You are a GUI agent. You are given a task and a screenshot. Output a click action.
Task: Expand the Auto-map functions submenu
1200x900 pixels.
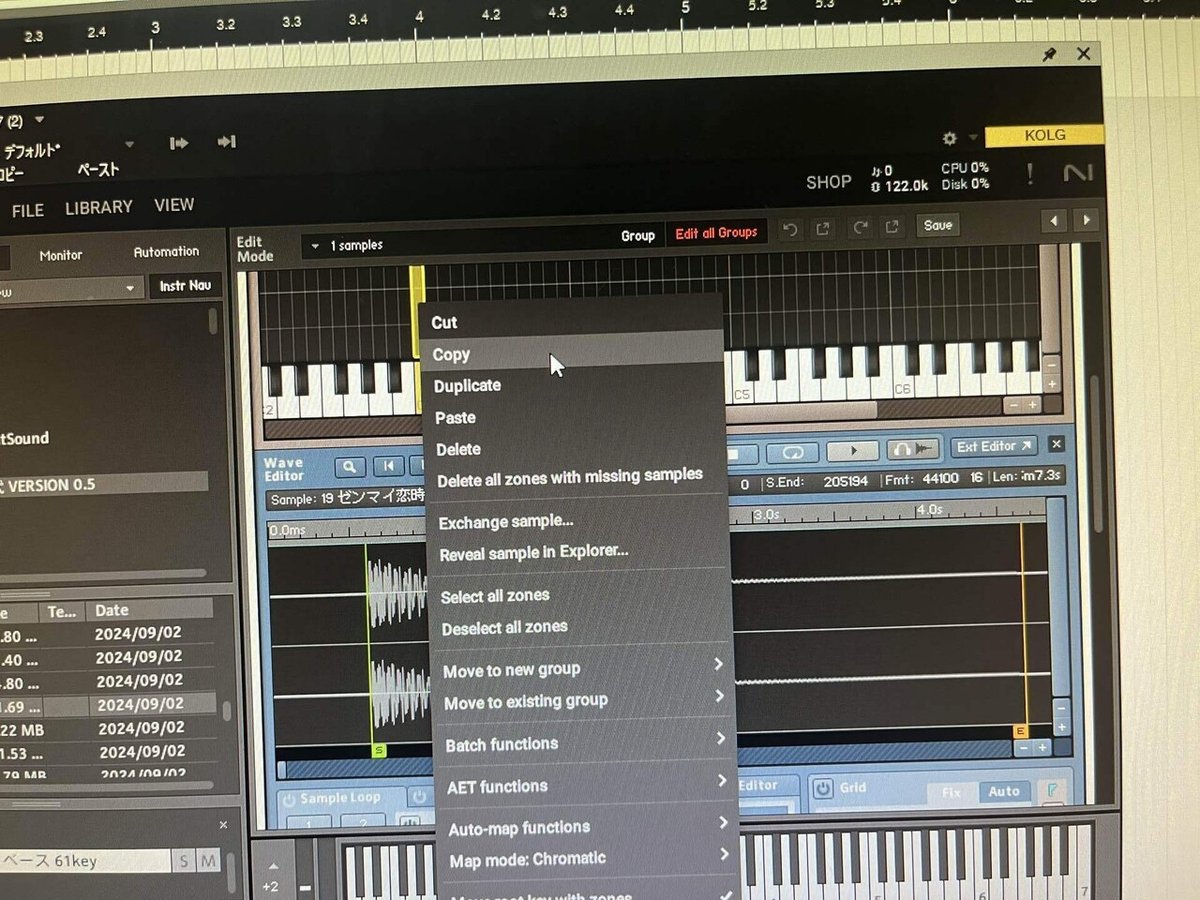coord(722,822)
